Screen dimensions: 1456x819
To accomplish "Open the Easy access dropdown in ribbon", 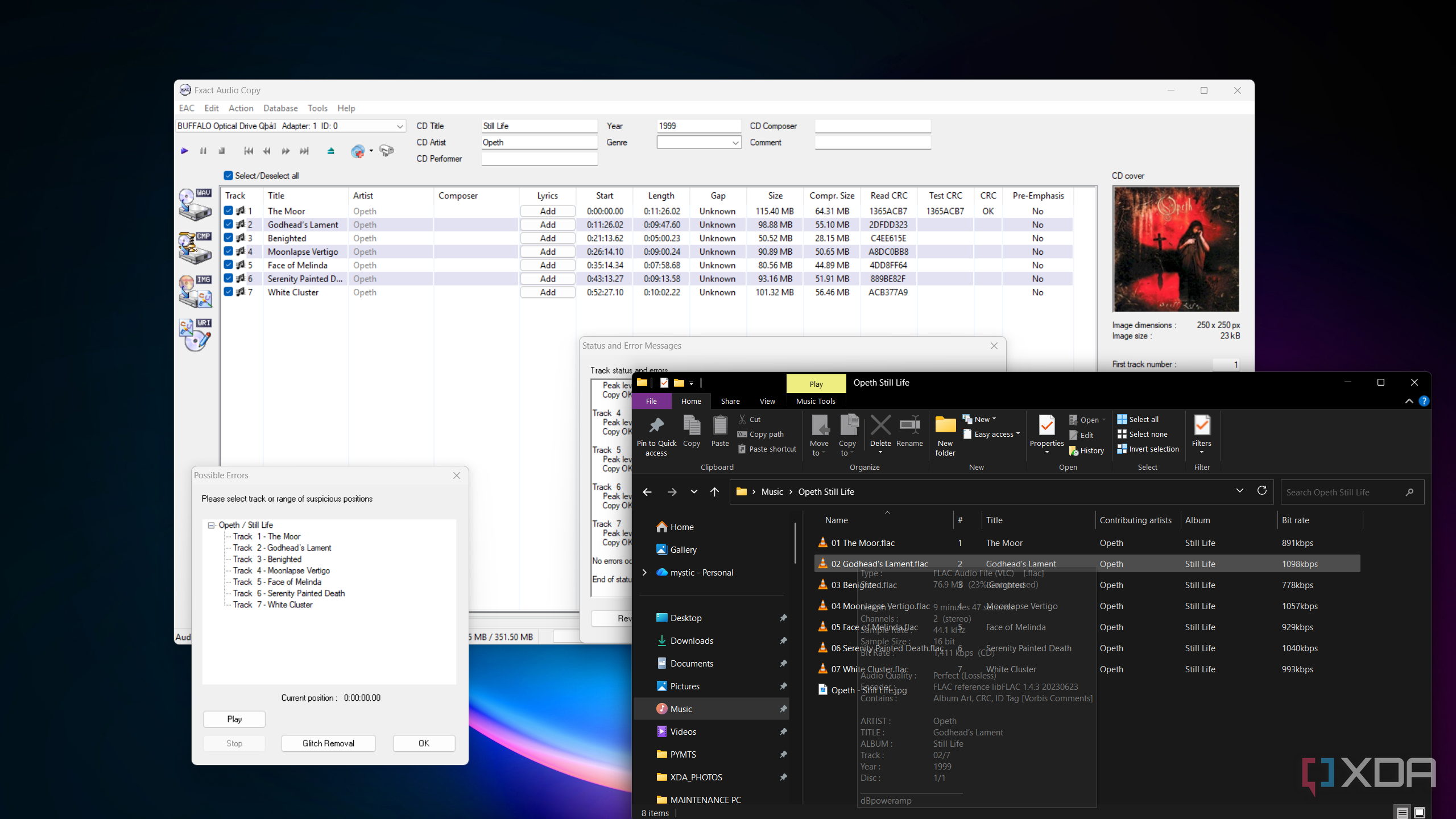I will 991,434.
